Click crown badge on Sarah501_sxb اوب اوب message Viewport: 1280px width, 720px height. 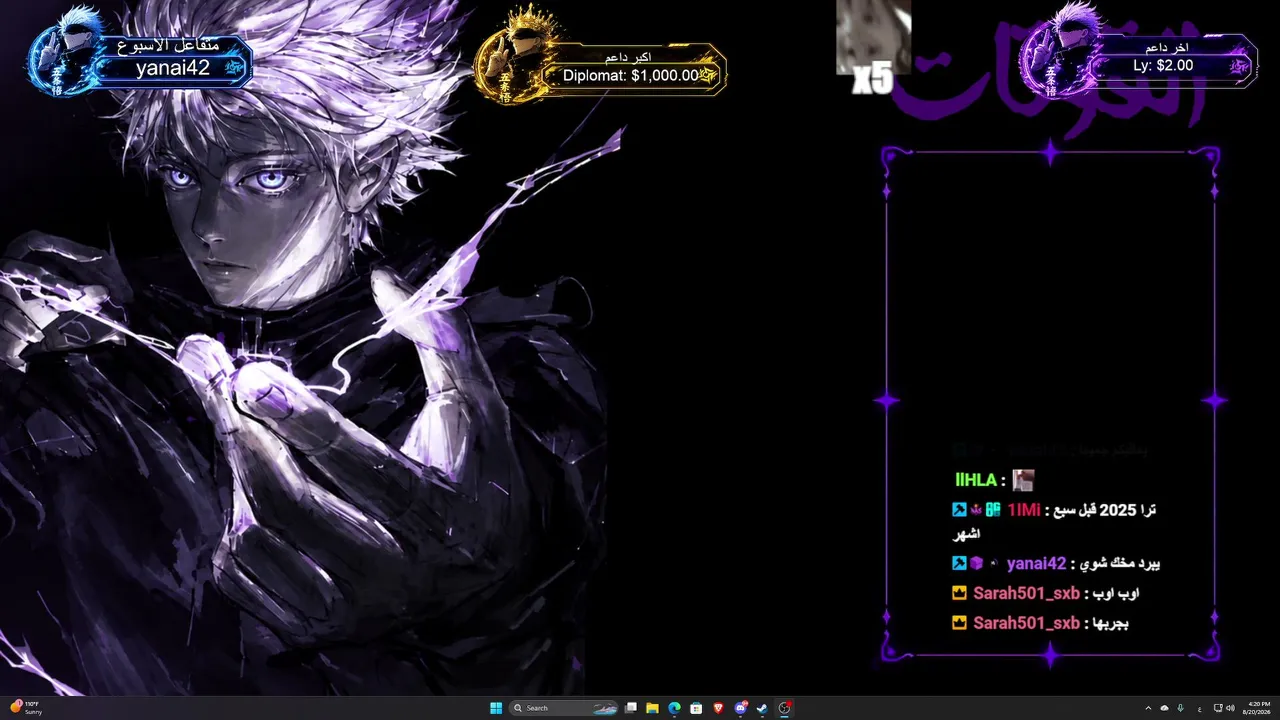959,593
